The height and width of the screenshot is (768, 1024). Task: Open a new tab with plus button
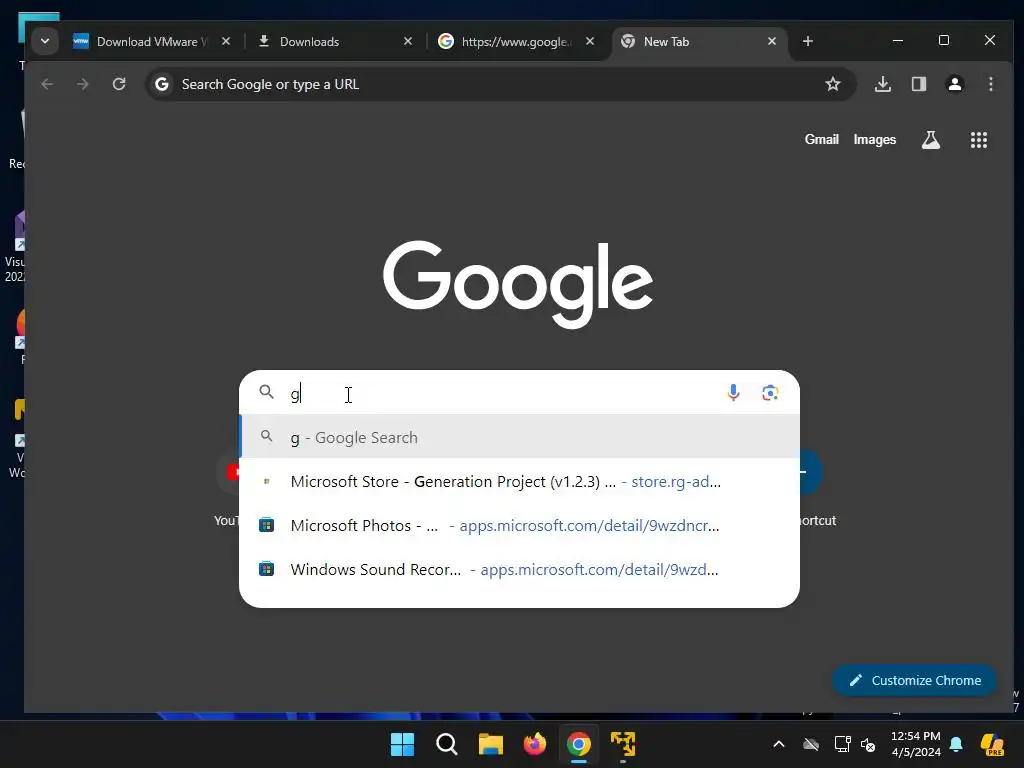tap(808, 41)
